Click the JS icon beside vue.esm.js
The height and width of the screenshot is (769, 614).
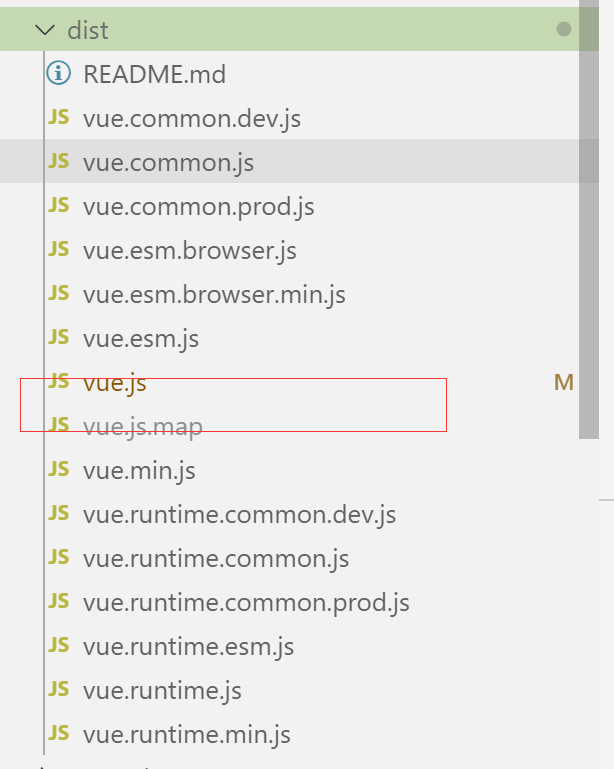click(x=59, y=338)
